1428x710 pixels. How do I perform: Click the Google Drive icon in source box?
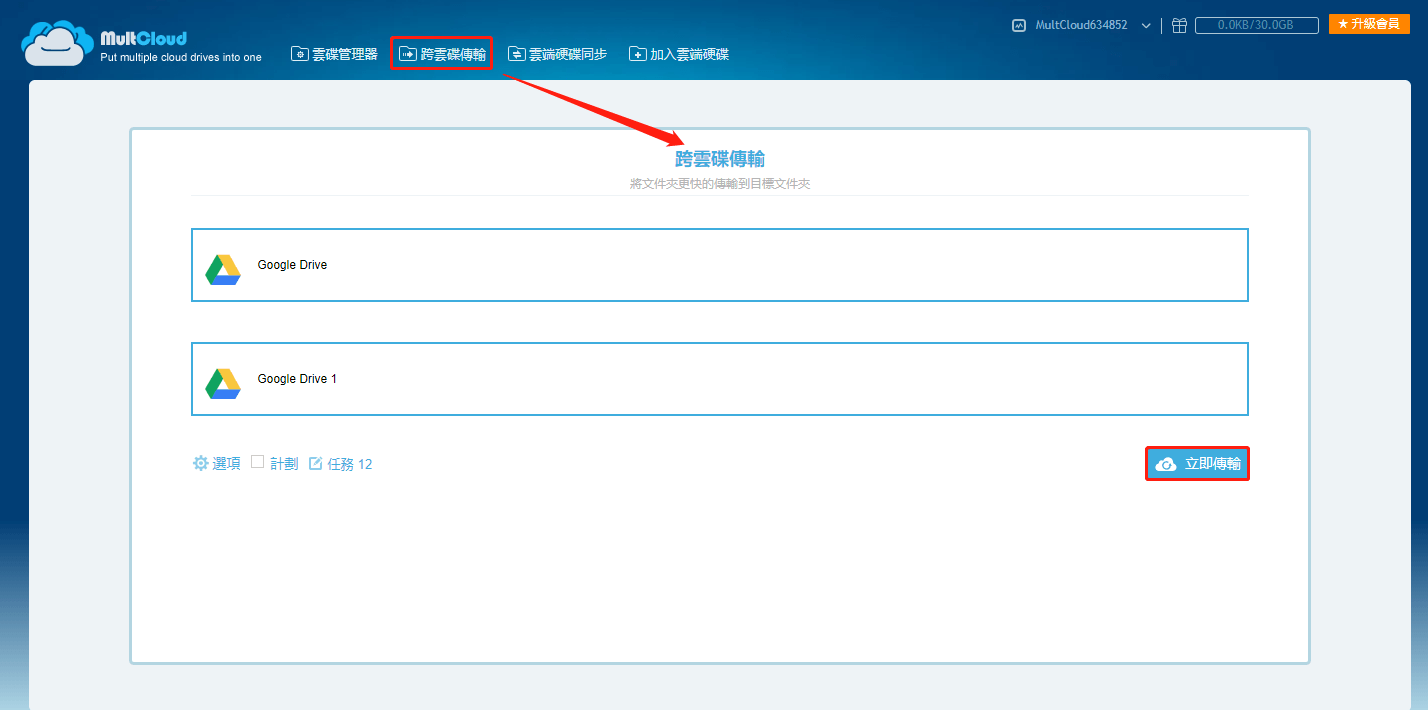[x=223, y=269]
